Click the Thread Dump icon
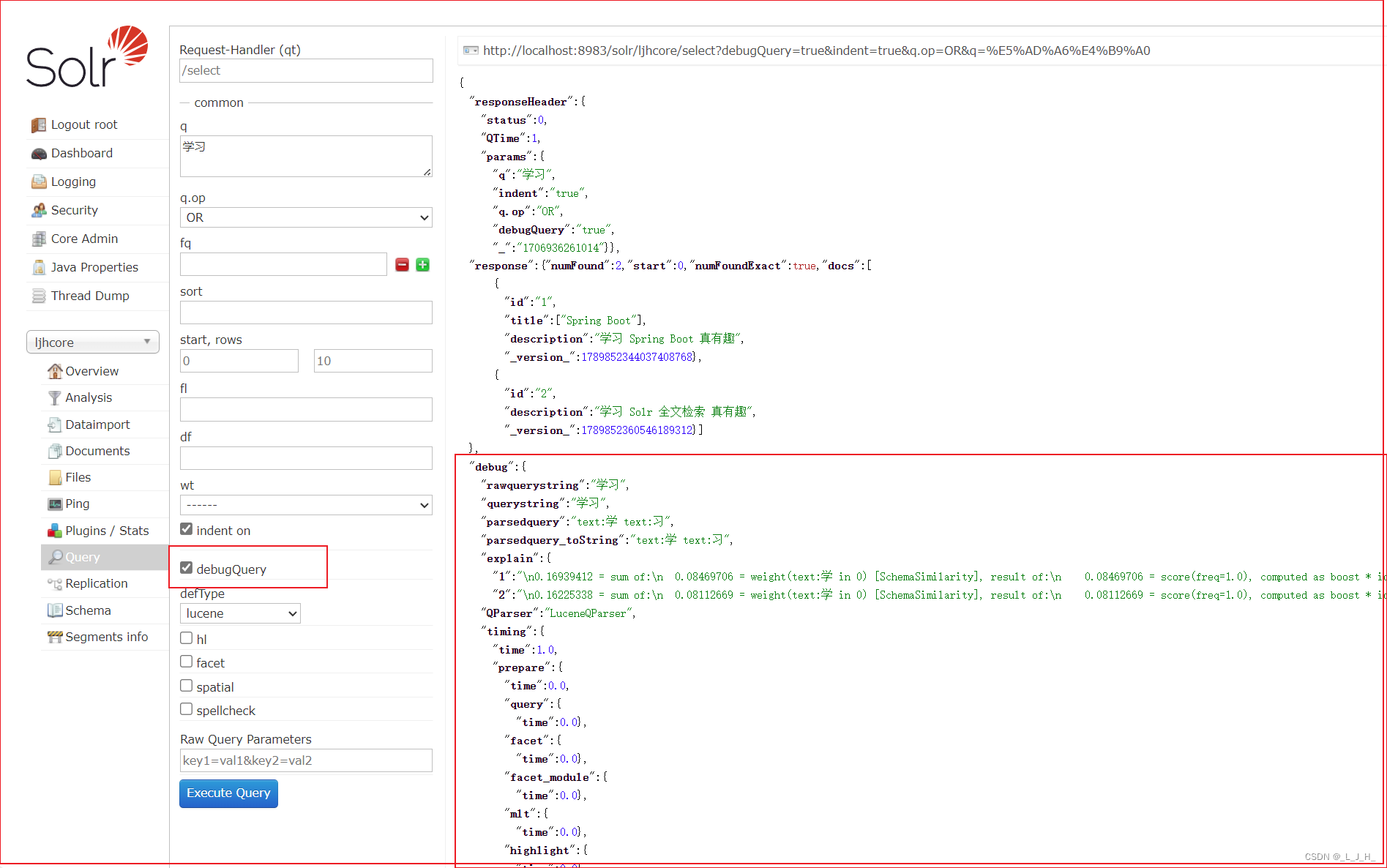 (39, 296)
